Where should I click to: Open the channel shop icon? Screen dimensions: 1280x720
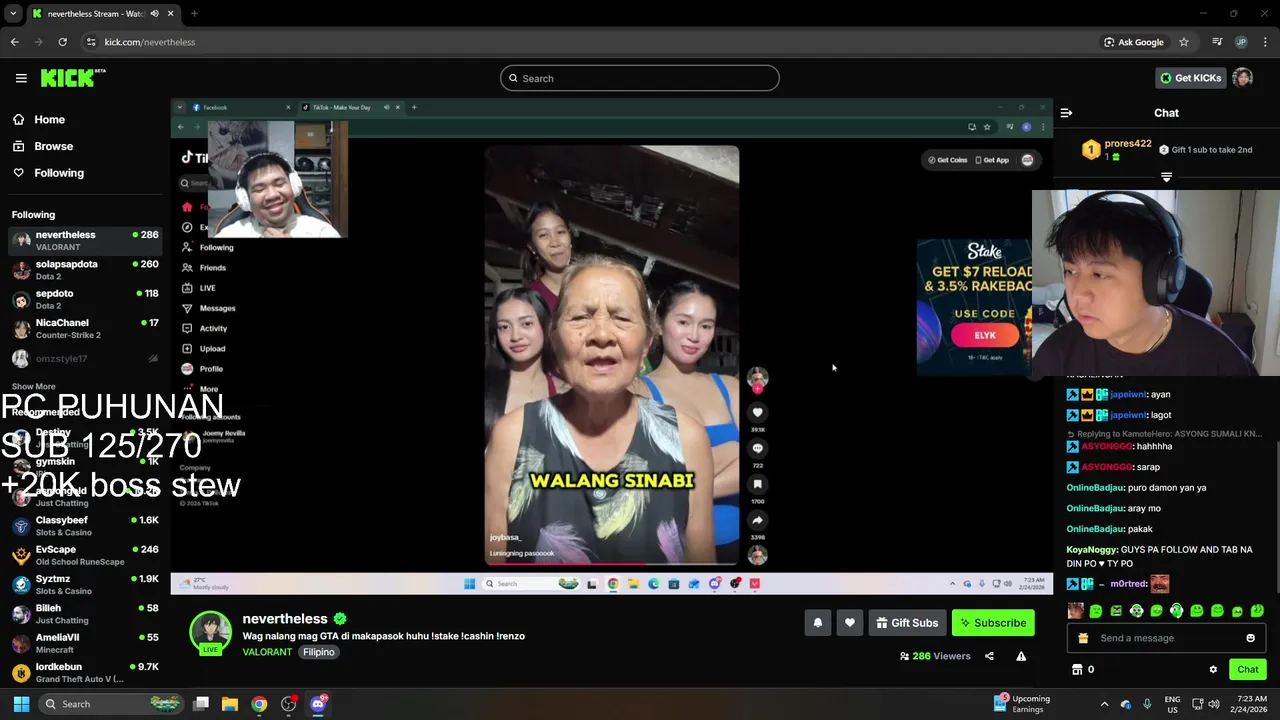pos(1077,670)
